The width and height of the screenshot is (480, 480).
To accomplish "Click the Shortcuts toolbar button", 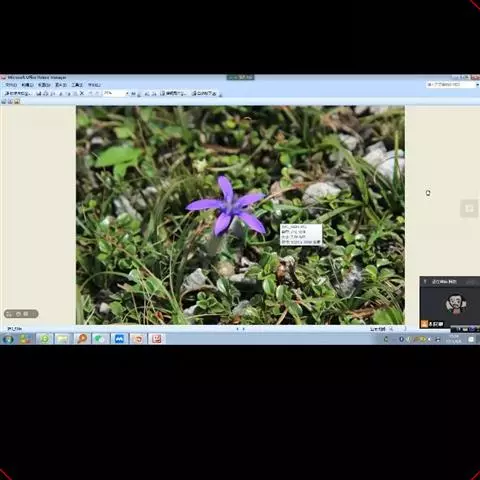I will coord(17,94).
